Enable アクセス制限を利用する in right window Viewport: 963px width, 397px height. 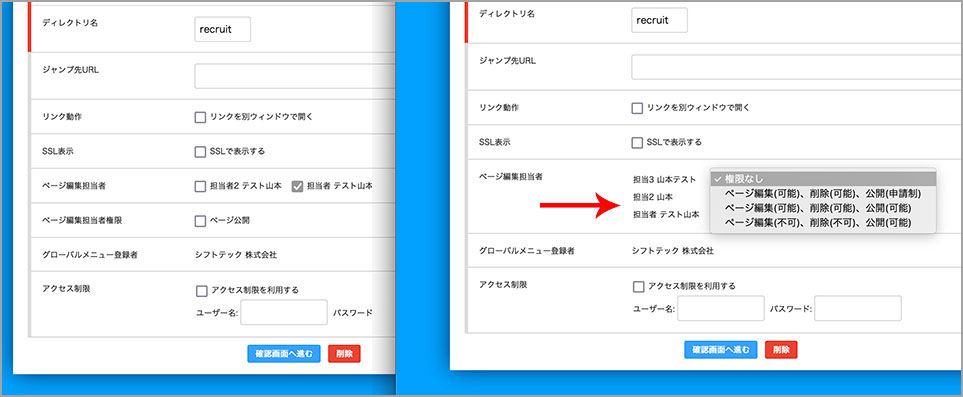tap(638, 286)
